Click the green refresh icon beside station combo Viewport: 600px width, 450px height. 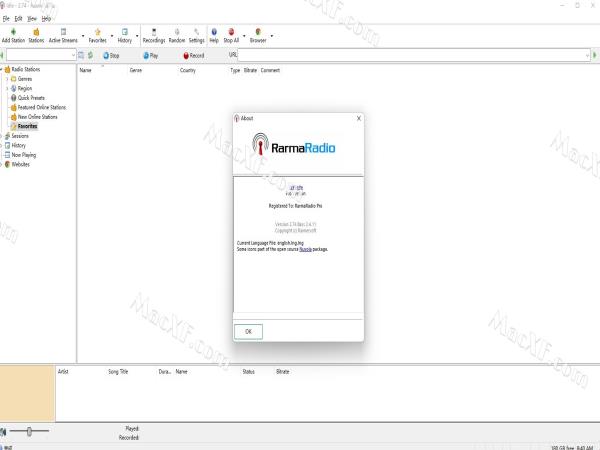pos(91,55)
